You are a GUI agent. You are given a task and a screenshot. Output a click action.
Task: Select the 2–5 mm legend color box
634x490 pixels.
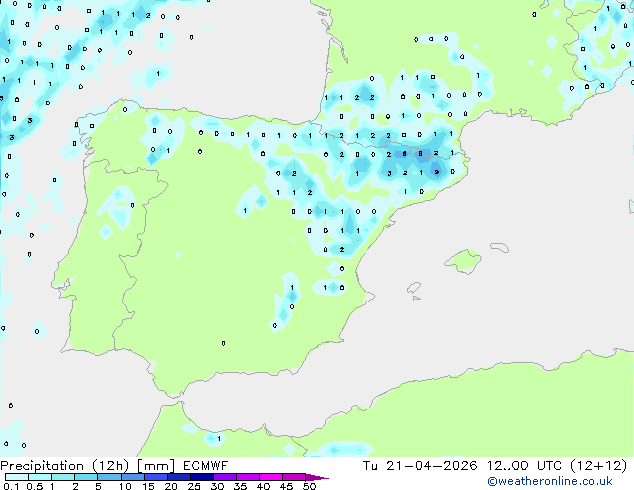click(86, 477)
